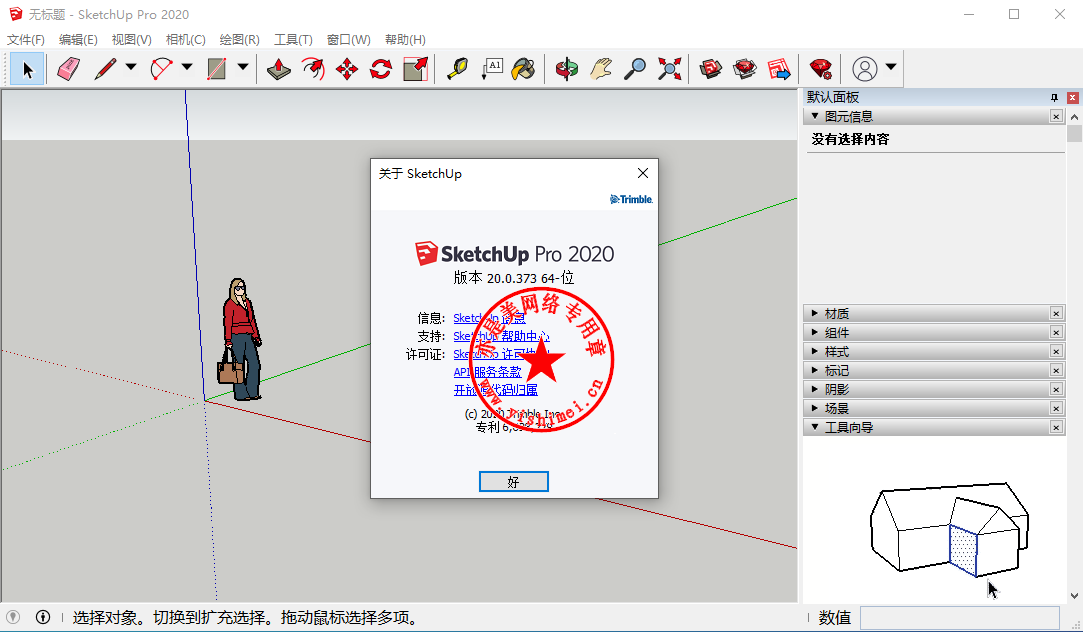This screenshot has width=1083, height=632.
Task: Click the woman figure in the viewport
Action: (241, 339)
